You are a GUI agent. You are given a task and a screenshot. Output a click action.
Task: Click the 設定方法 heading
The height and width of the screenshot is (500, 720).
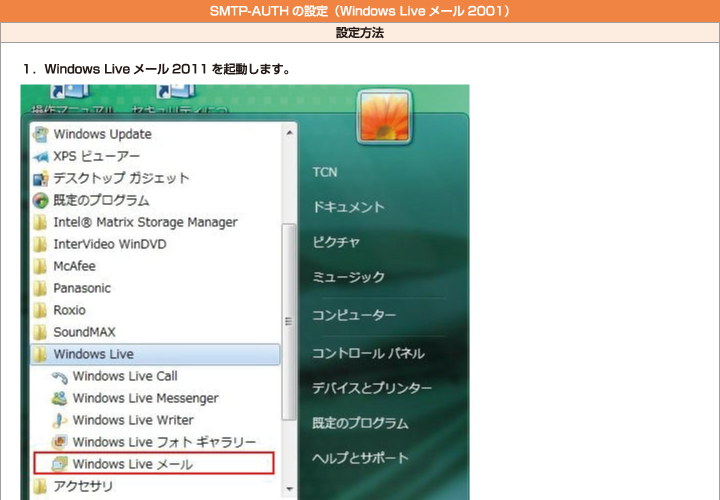click(x=360, y=33)
